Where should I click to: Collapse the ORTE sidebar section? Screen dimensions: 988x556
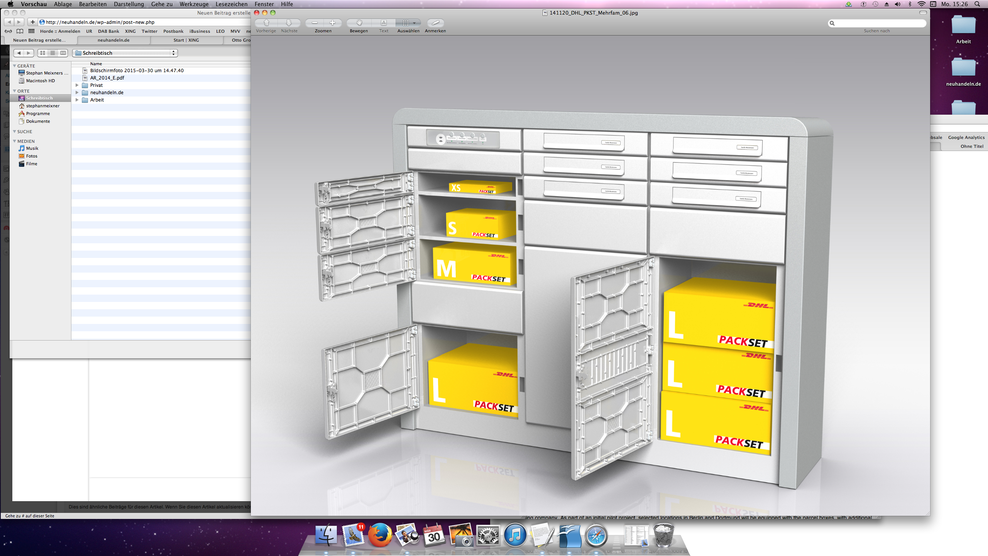pyautogui.click(x=14, y=91)
